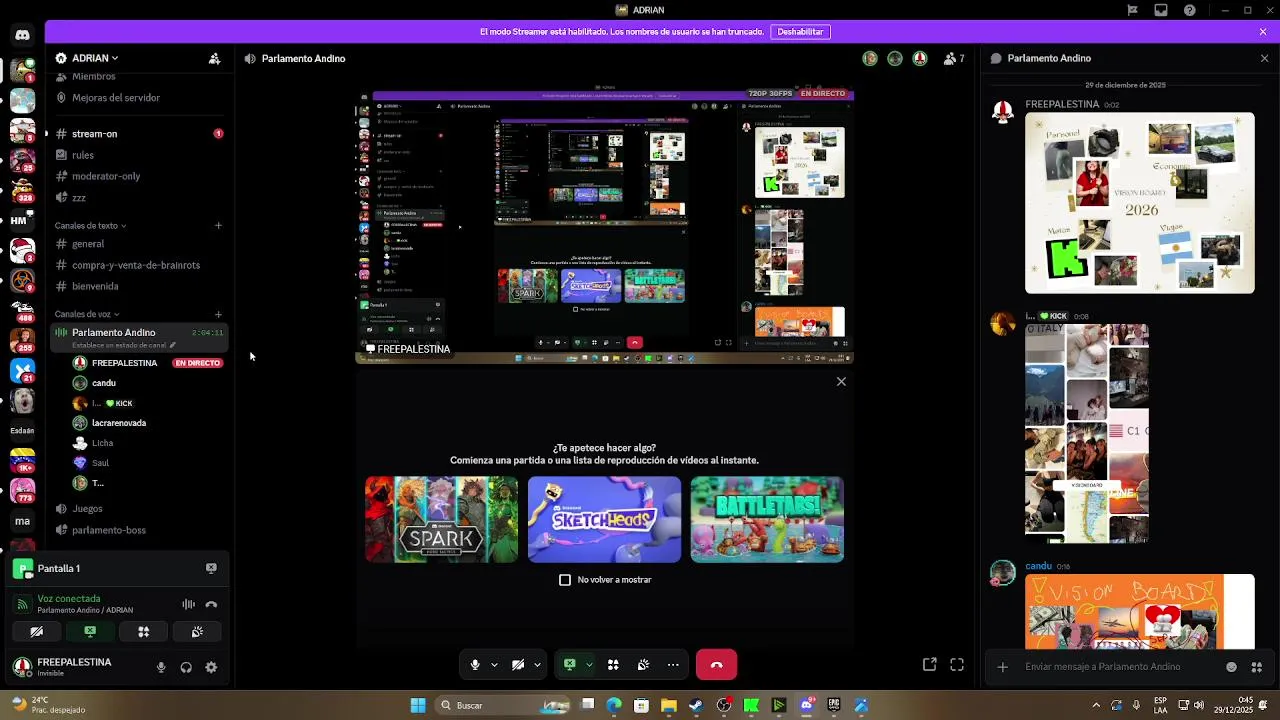The height and width of the screenshot is (720, 1280).
Task: Join the parlamento-boss voice channel
Action: point(139,530)
